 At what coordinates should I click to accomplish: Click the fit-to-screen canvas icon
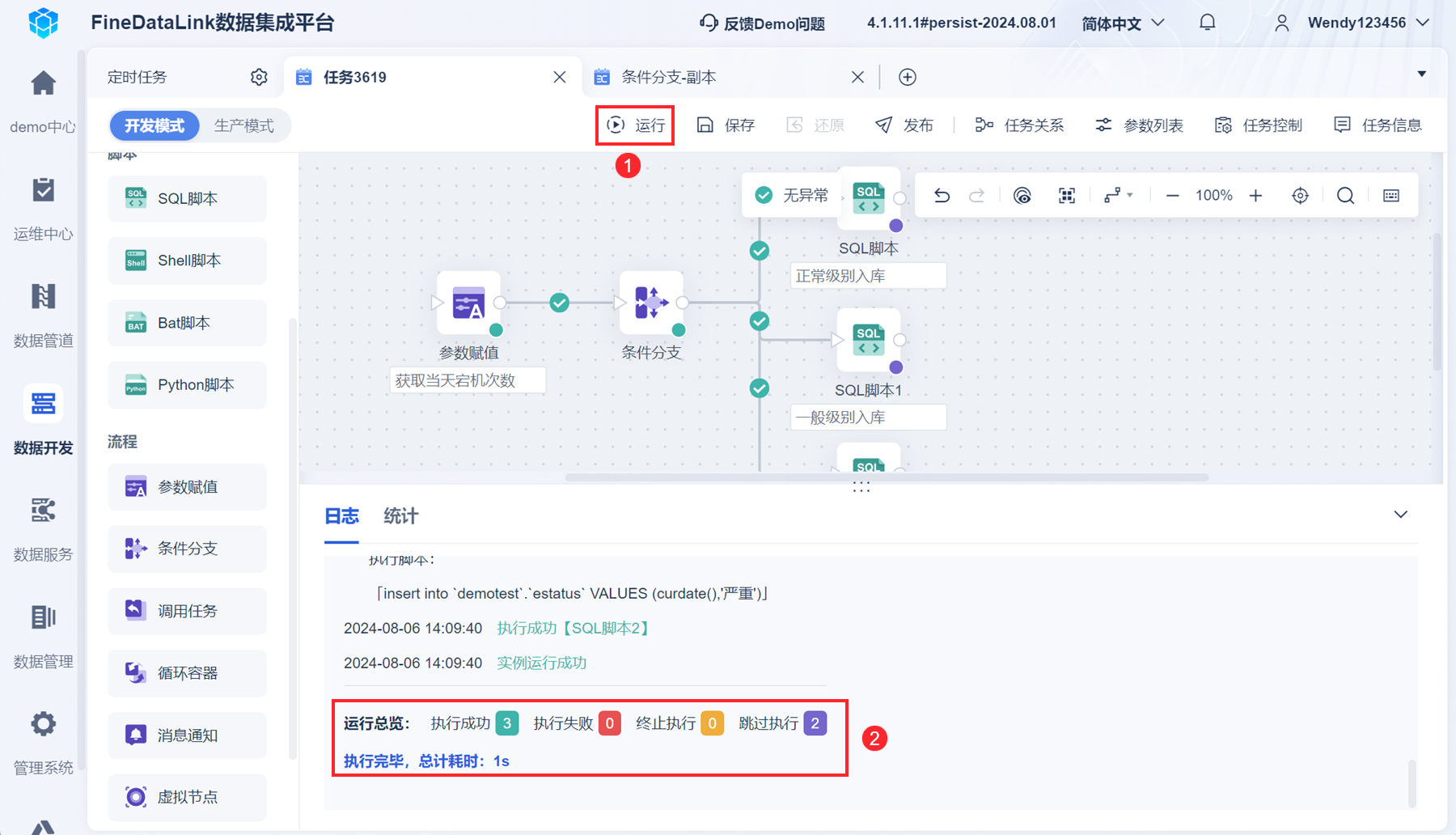[x=1067, y=195]
